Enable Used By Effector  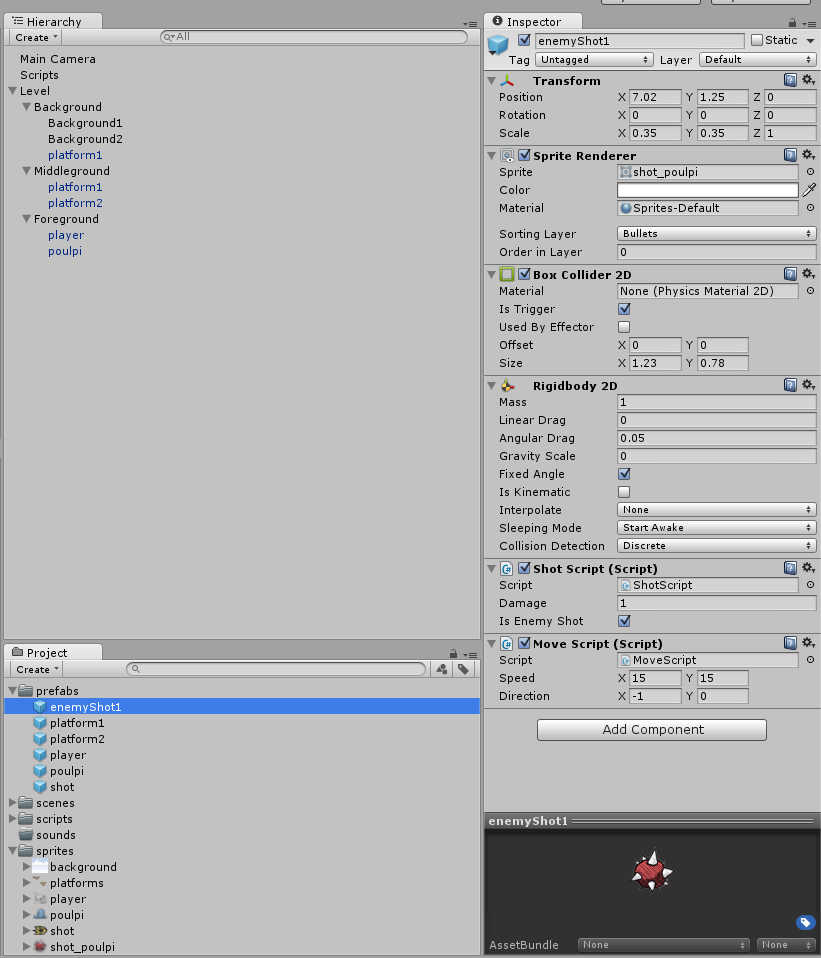(624, 327)
